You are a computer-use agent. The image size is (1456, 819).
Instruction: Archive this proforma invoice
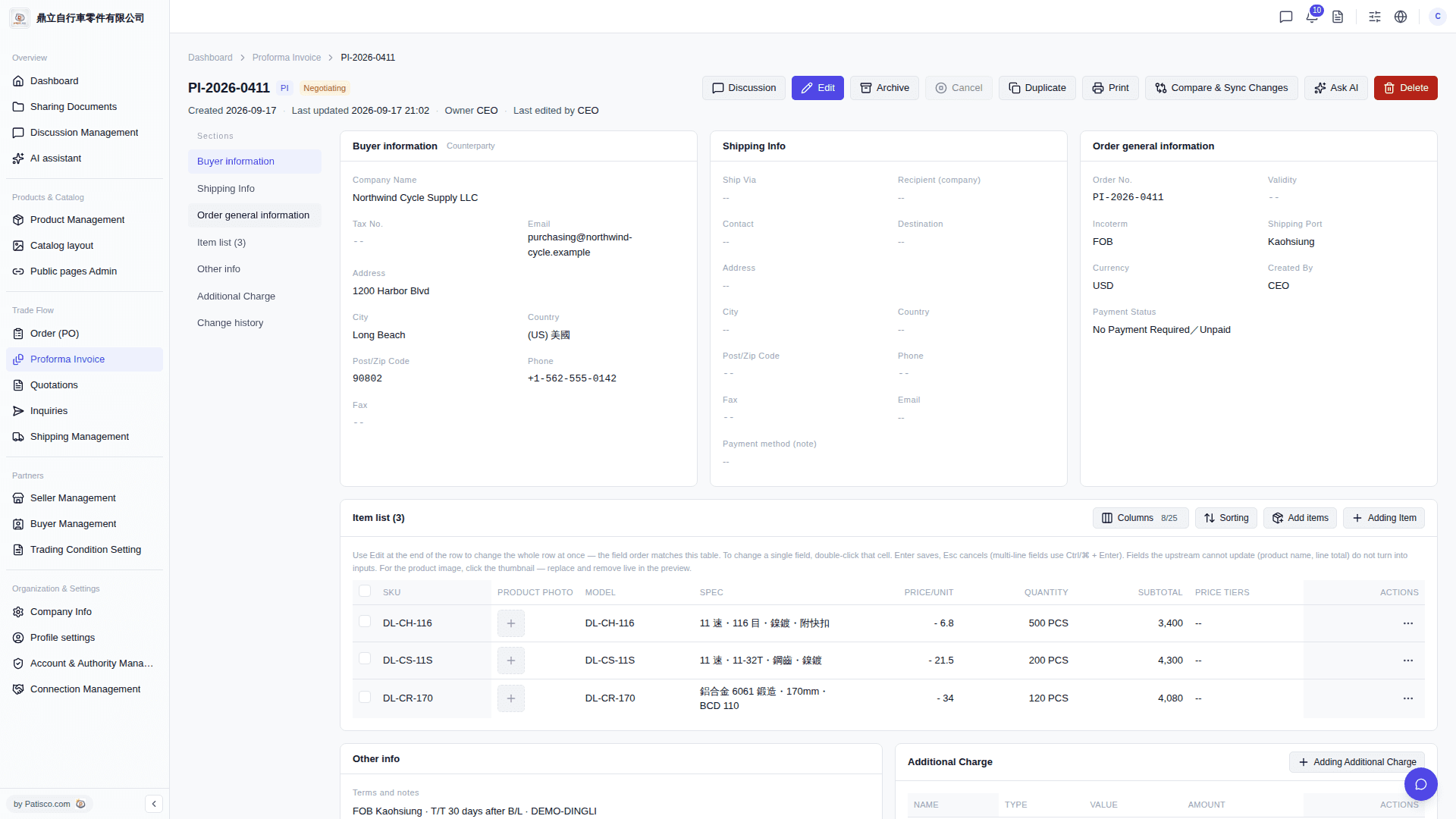(x=884, y=88)
